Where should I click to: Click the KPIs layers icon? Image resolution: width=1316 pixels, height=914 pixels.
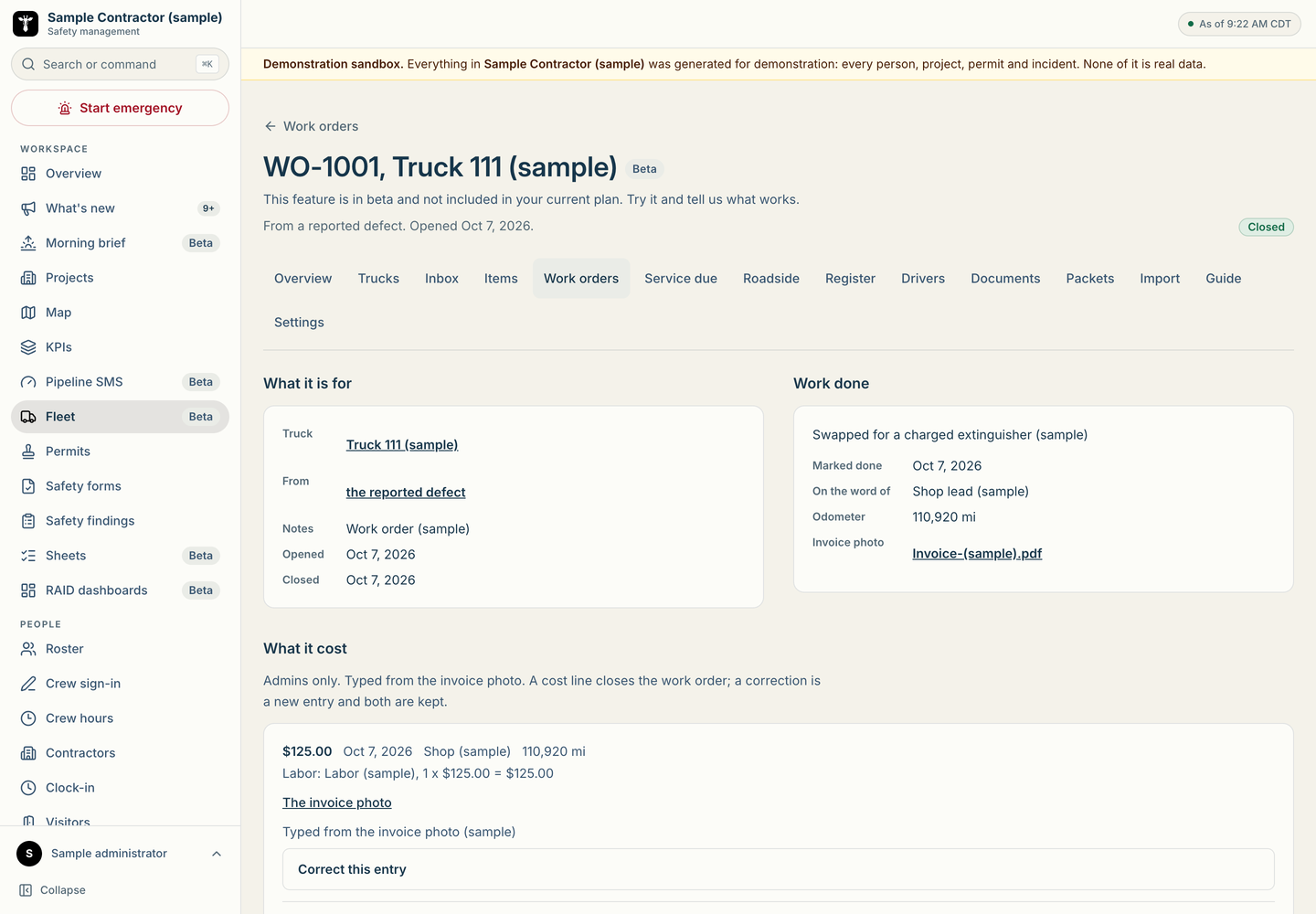[28, 347]
